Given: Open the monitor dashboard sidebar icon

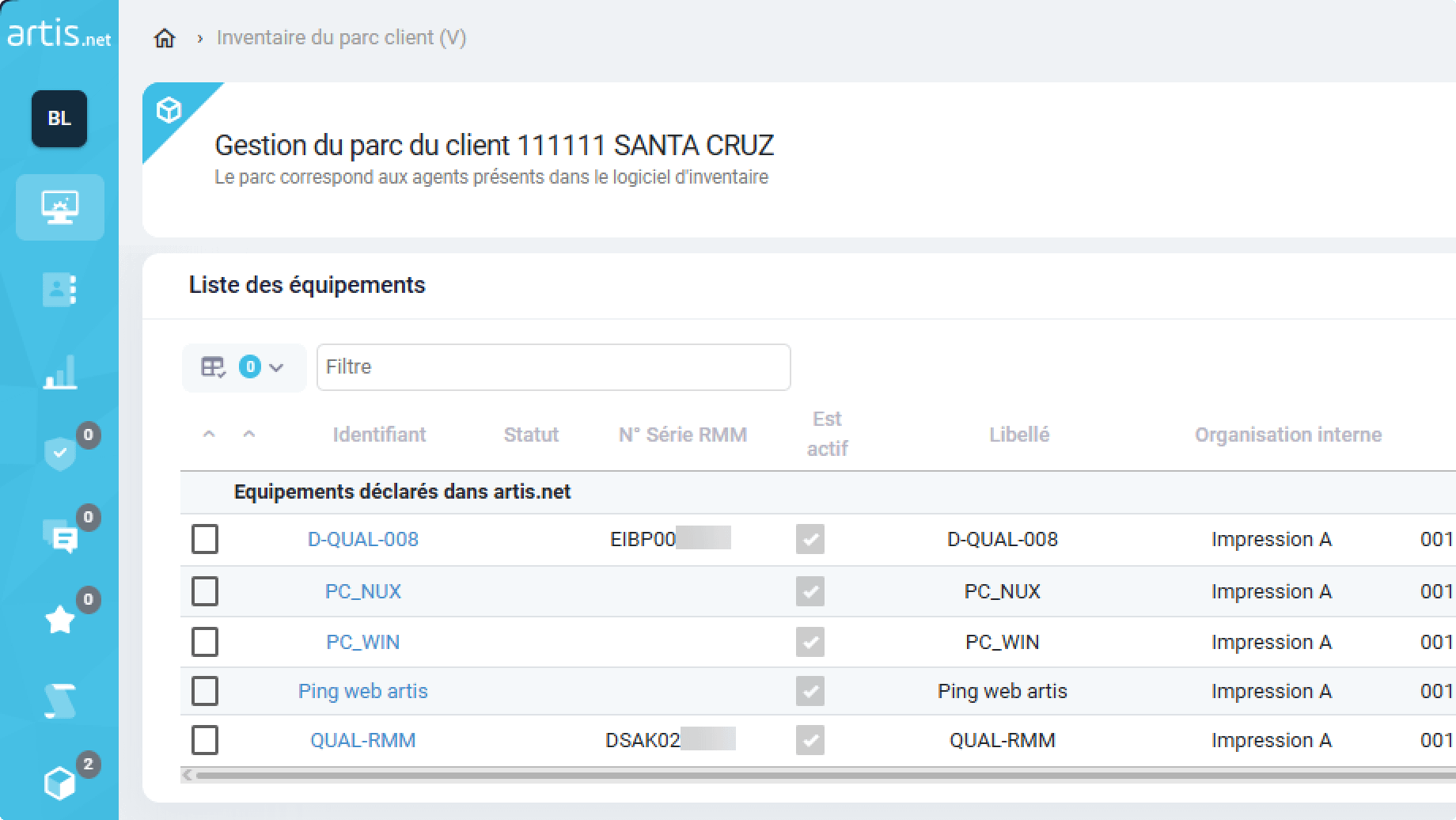Looking at the screenshot, I should 60,207.
